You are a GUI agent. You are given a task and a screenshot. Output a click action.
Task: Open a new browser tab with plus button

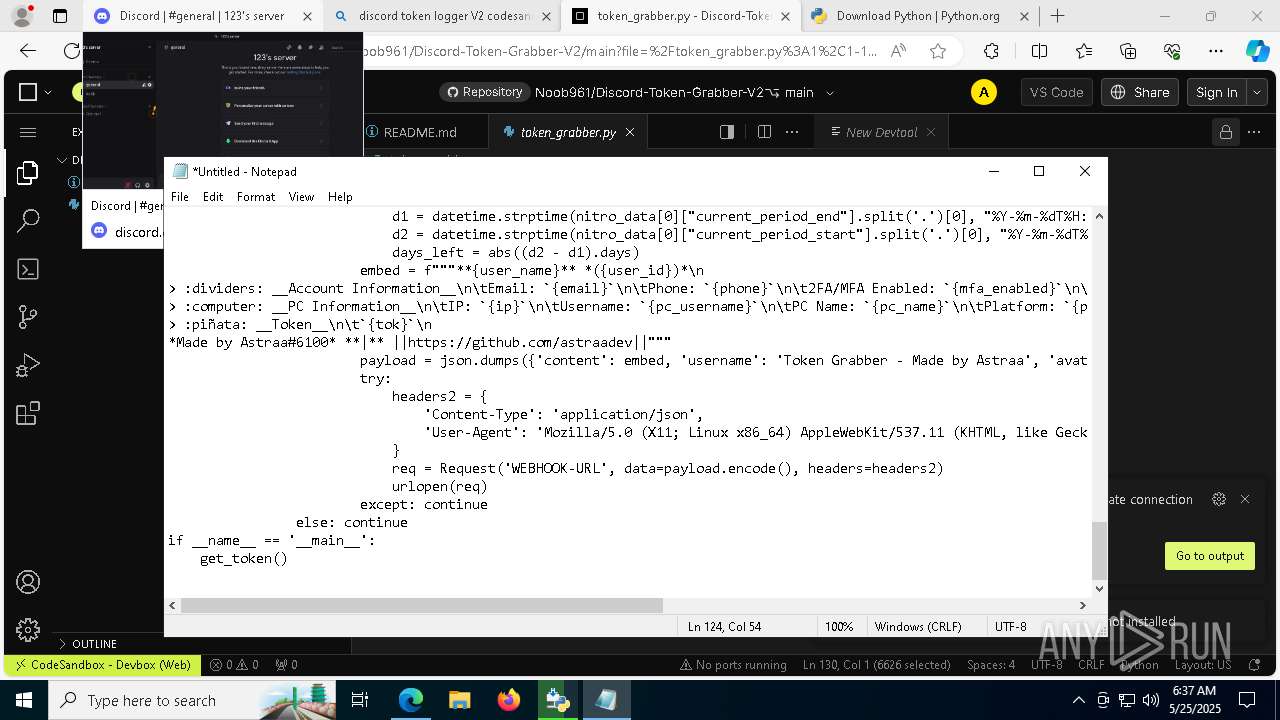pyautogui.click(x=1057, y=16)
